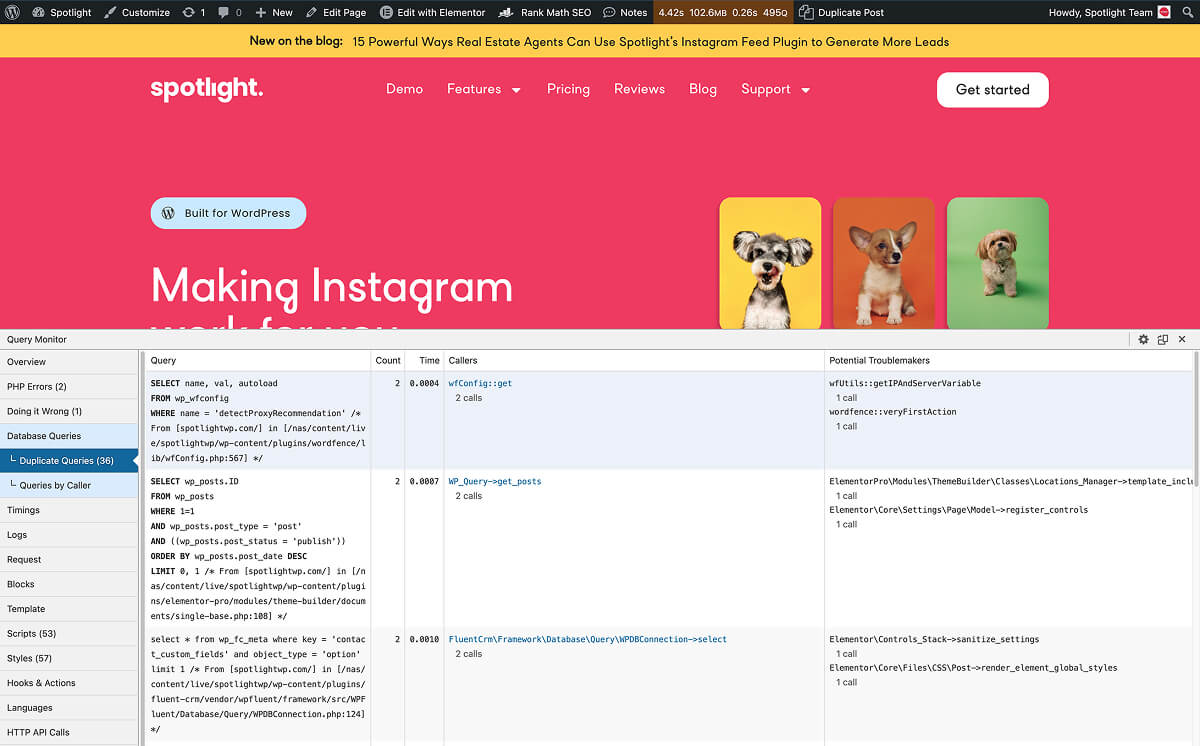Click wfUtils::getIPAndServerVariable troublemaker entry
The width and height of the screenshot is (1200, 746).
[905, 383]
